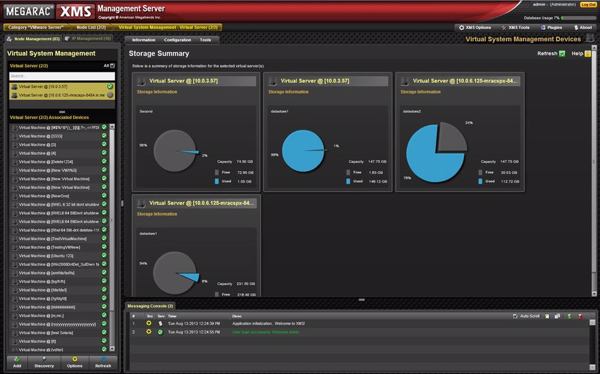Select Virtual Machine @ [TestingVMNew]
This screenshot has width=600, height=374.
point(59,247)
